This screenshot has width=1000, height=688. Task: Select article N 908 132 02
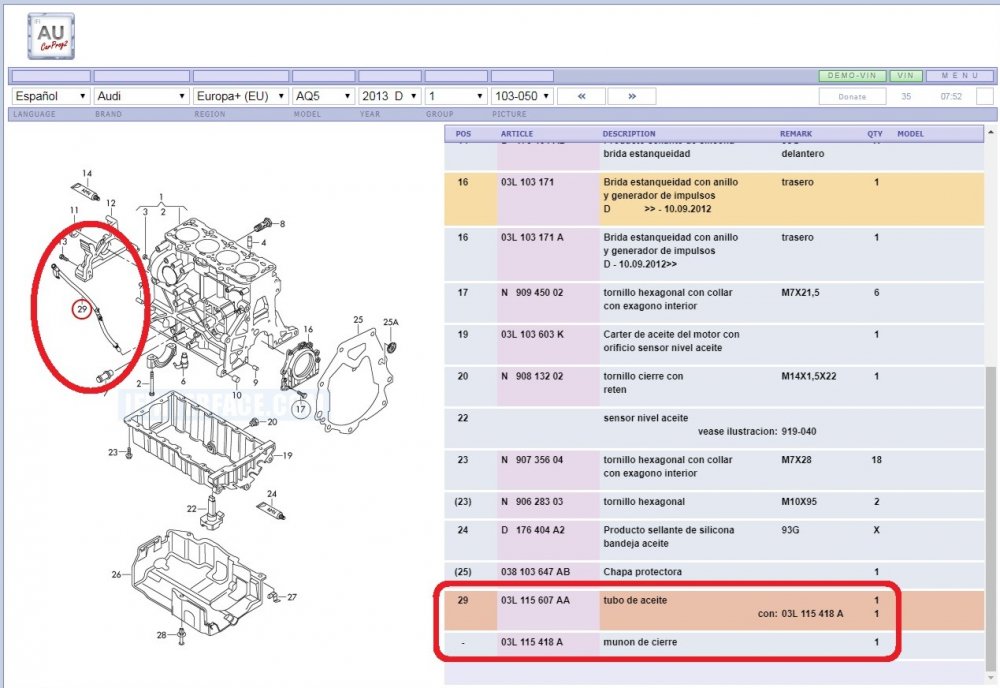[532, 376]
